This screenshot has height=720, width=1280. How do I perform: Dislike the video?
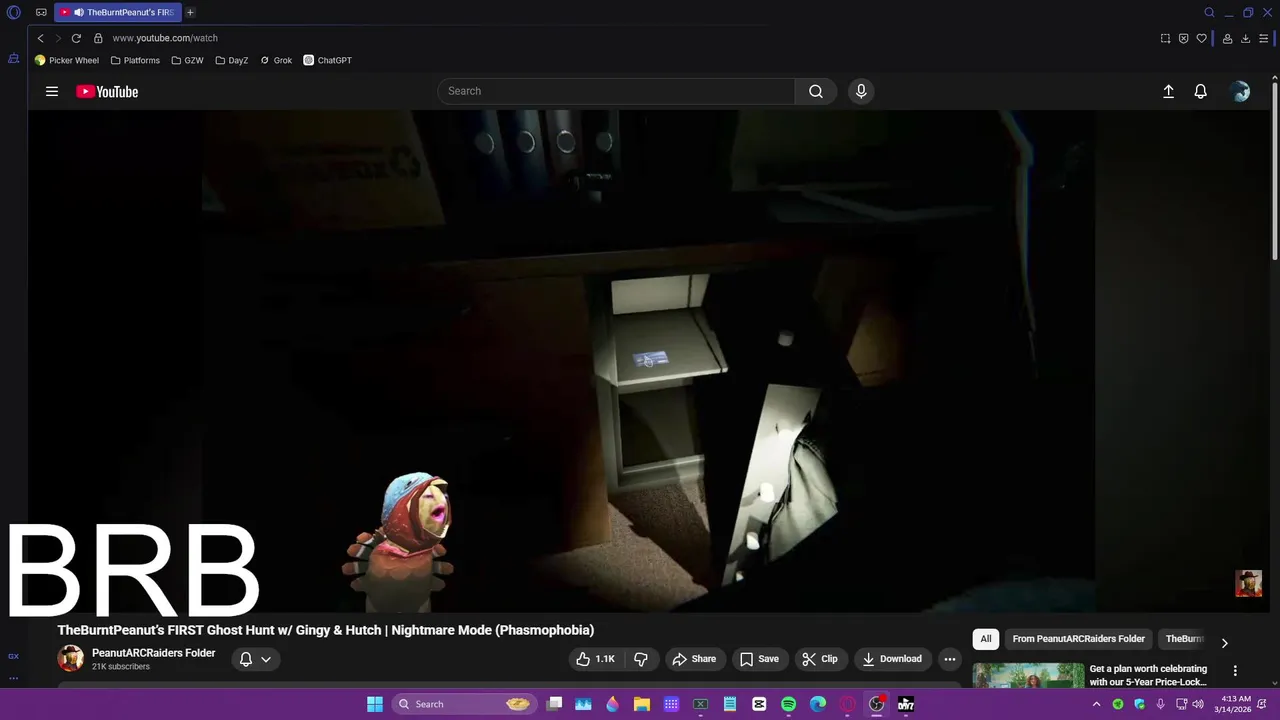point(641,659)
